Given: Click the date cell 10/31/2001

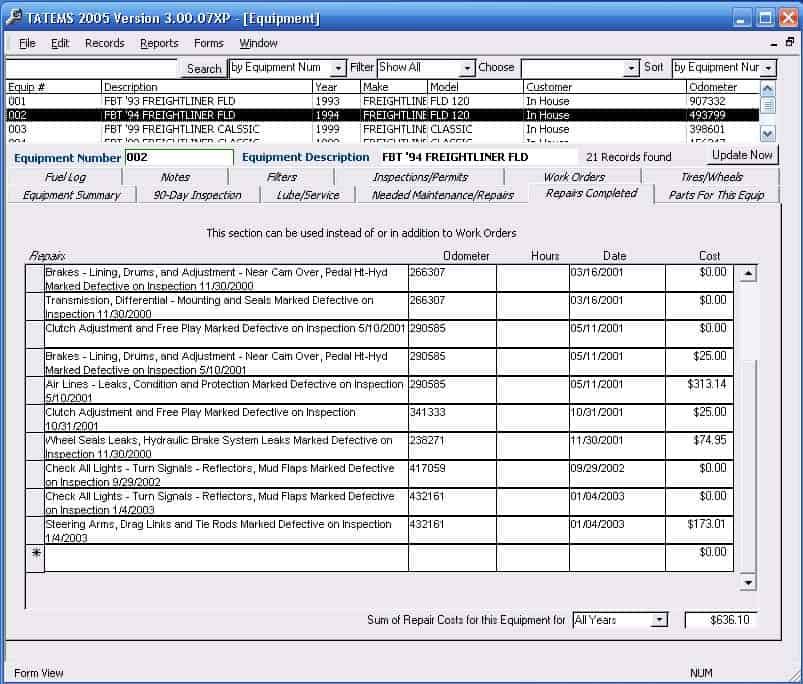Looking at the screenshot, I should pos(617,418).
